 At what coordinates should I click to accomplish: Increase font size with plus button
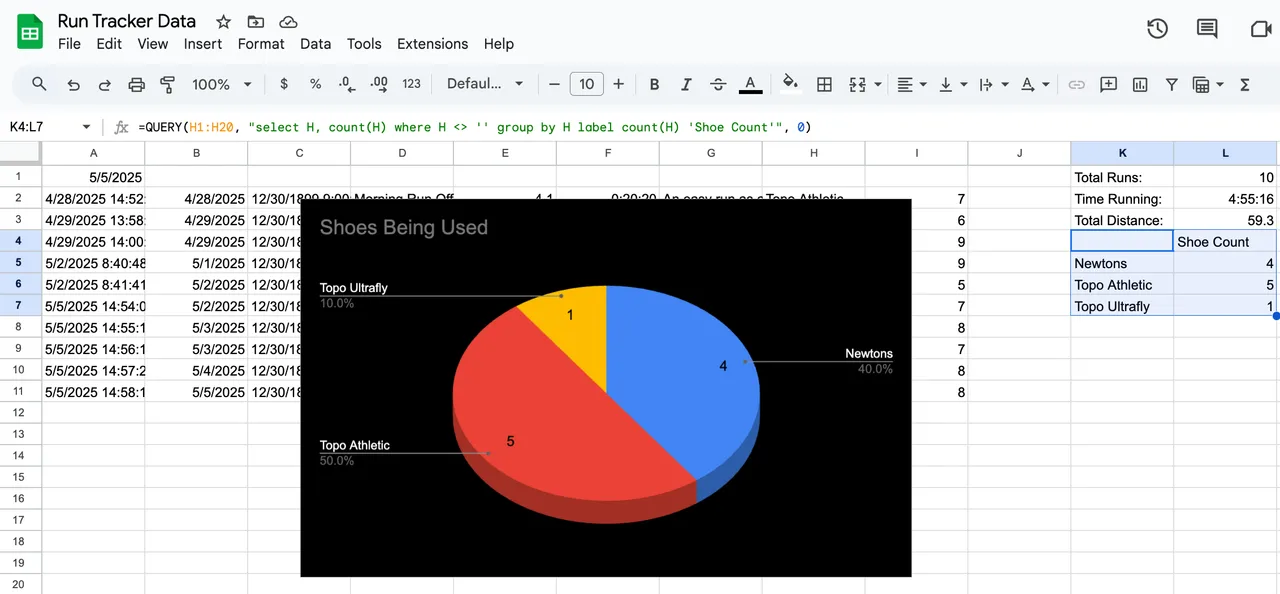618,84
